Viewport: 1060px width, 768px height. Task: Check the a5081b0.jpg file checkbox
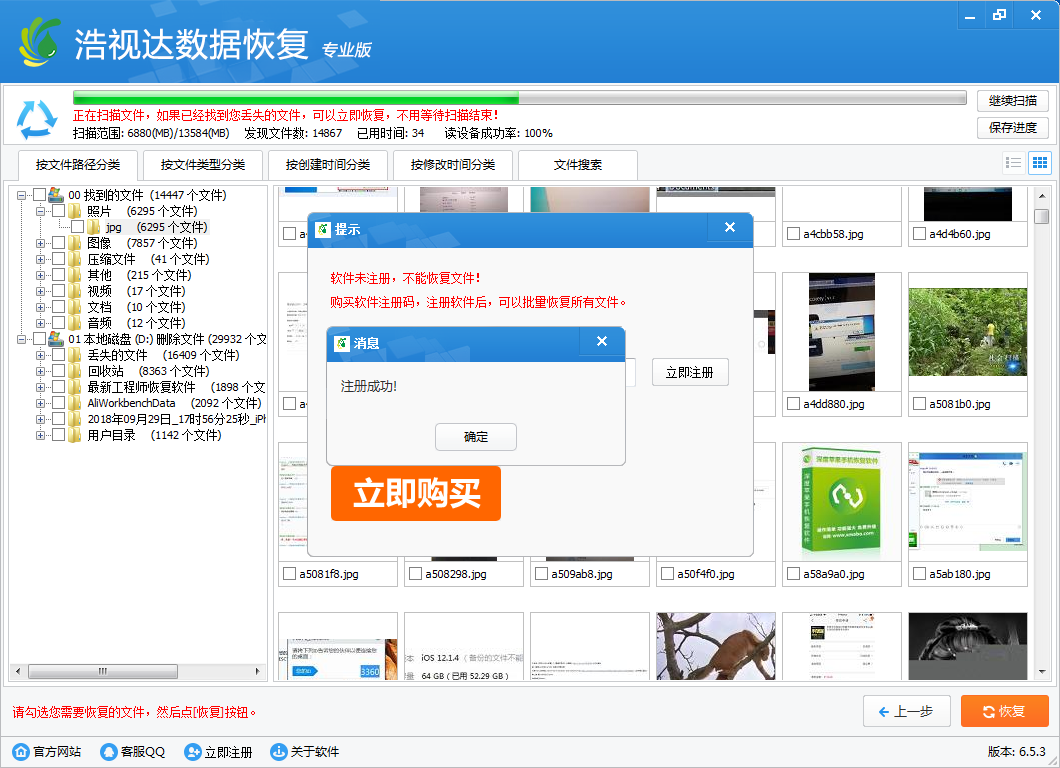pos(920,404)
